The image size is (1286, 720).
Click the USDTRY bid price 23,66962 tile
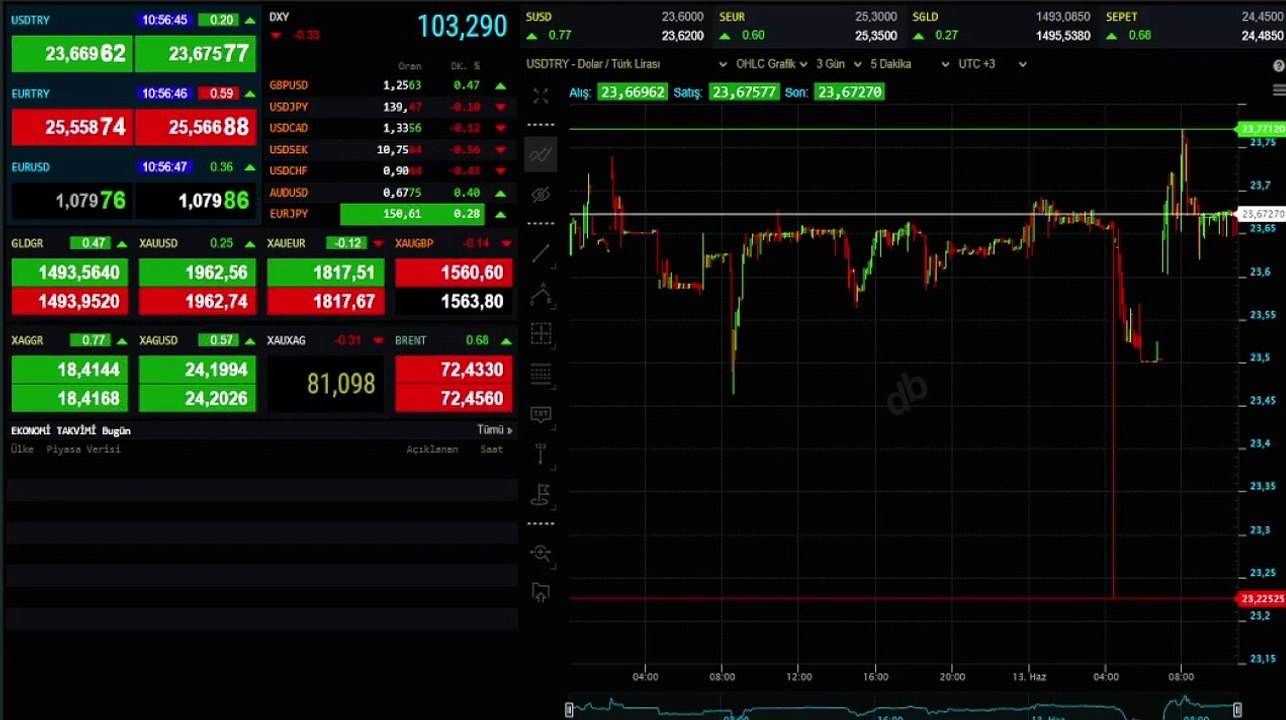(x=71, y=54)
